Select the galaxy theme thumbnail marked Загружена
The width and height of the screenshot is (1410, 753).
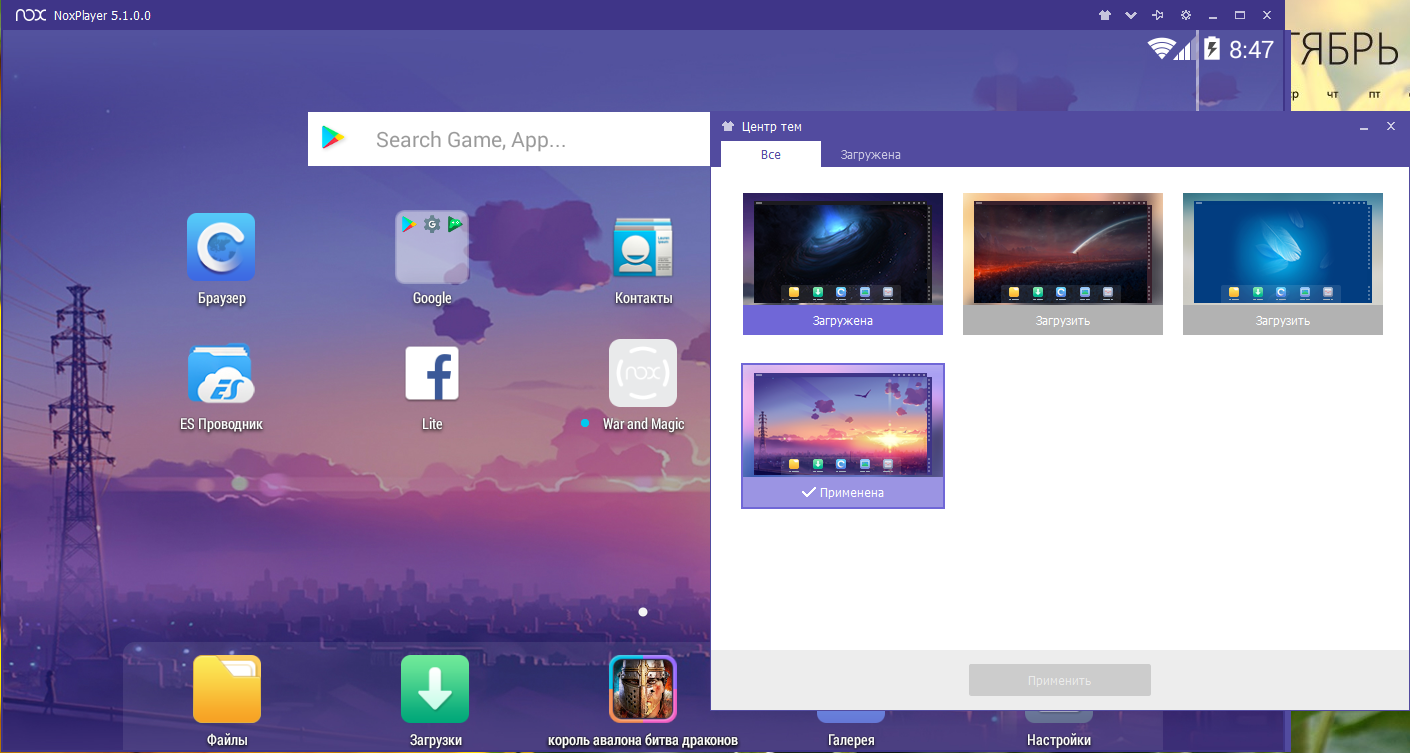[842, 250]
